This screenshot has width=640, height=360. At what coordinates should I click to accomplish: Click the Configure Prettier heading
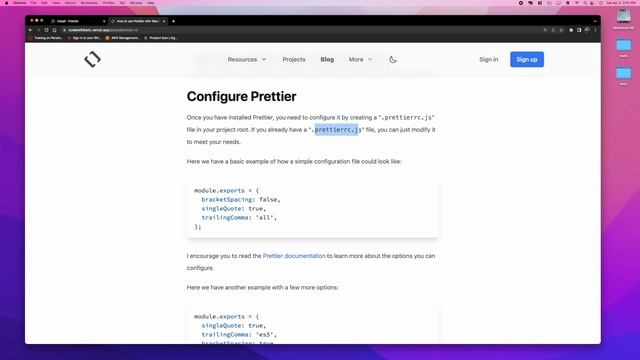[x=242, y=97]
